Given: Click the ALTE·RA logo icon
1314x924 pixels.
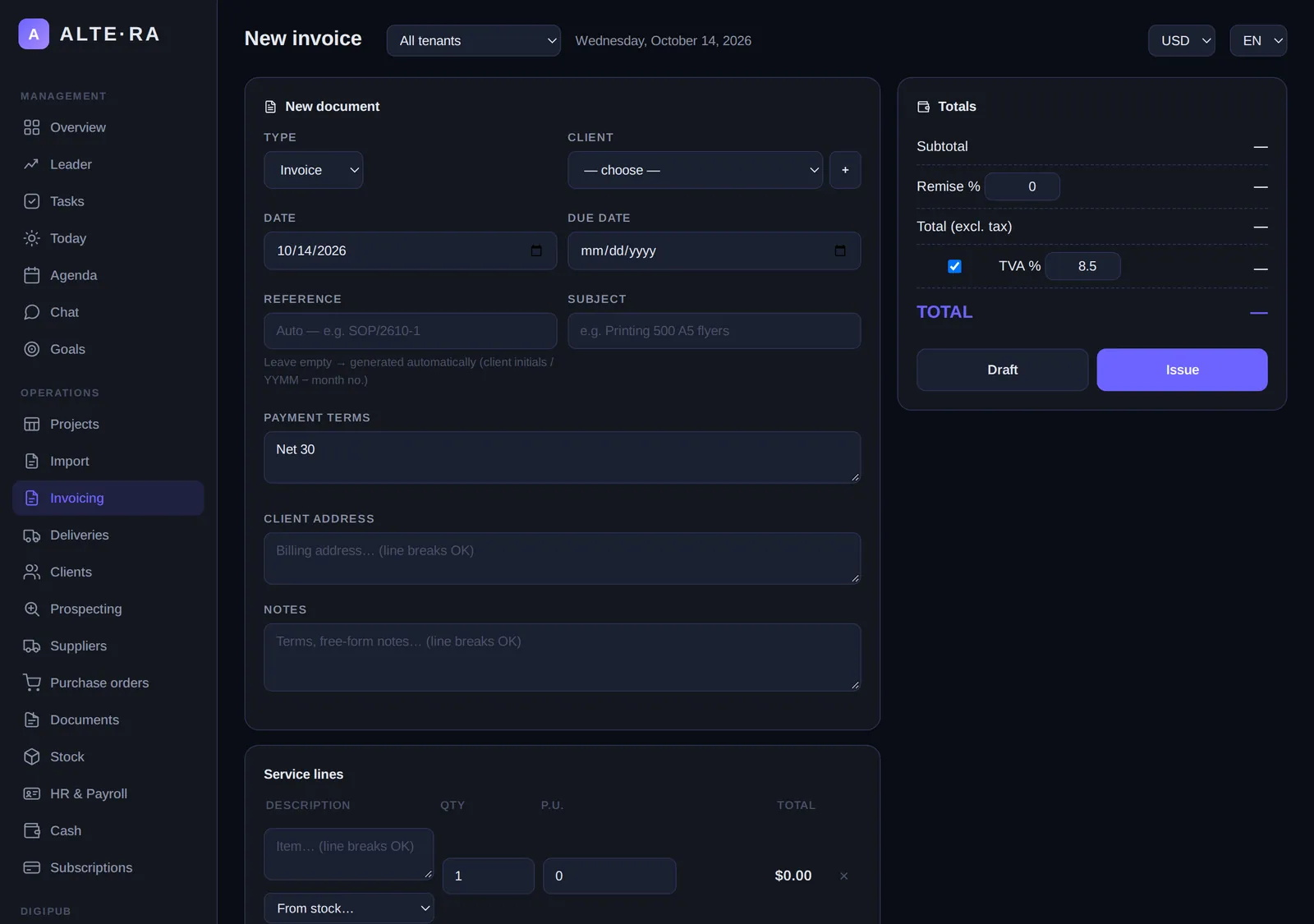Looking at the screenshot, I should tap(34, 34).
